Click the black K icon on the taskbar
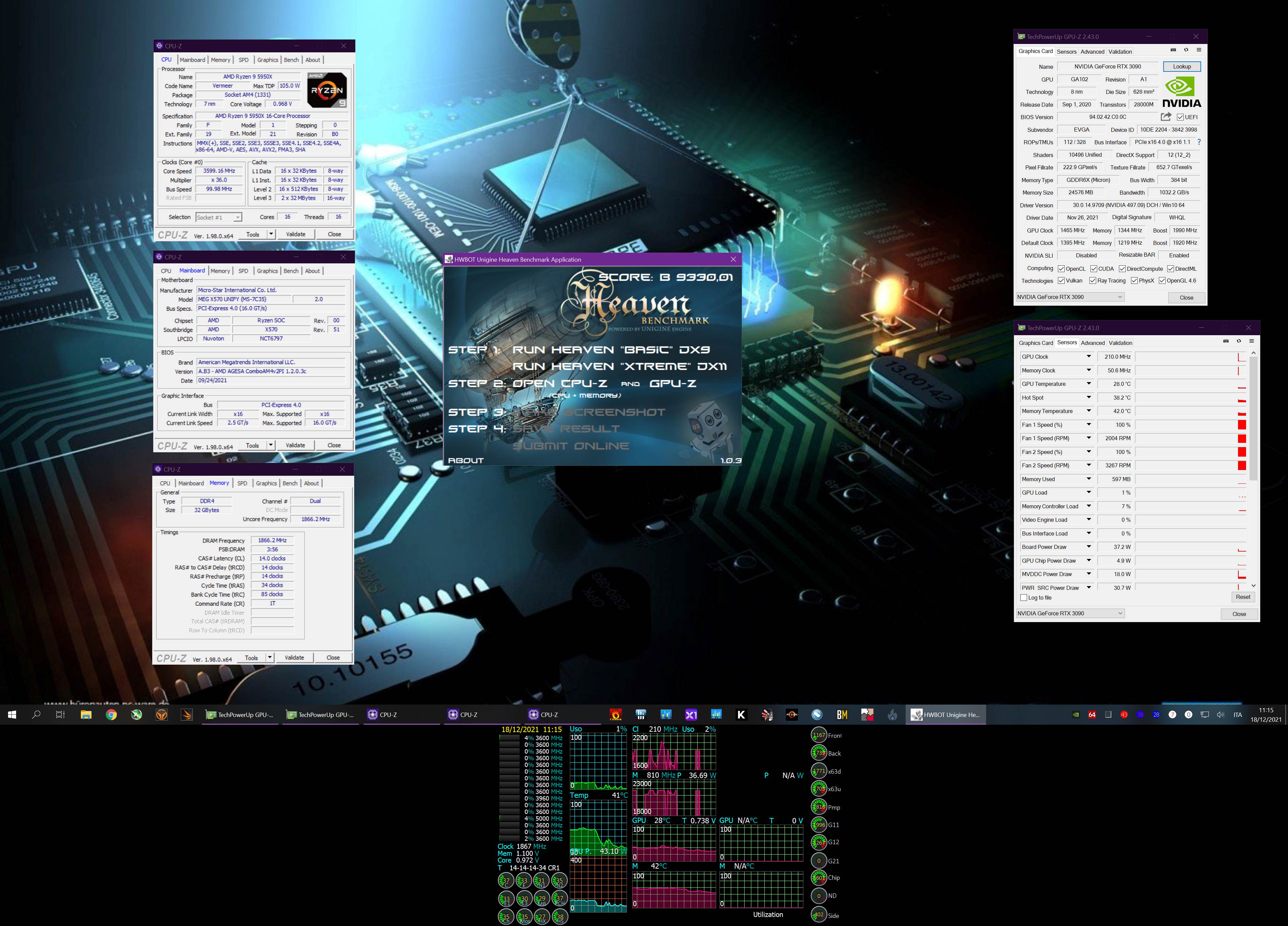The height and width of the screenshot is (926, 1288). [741, 715]
